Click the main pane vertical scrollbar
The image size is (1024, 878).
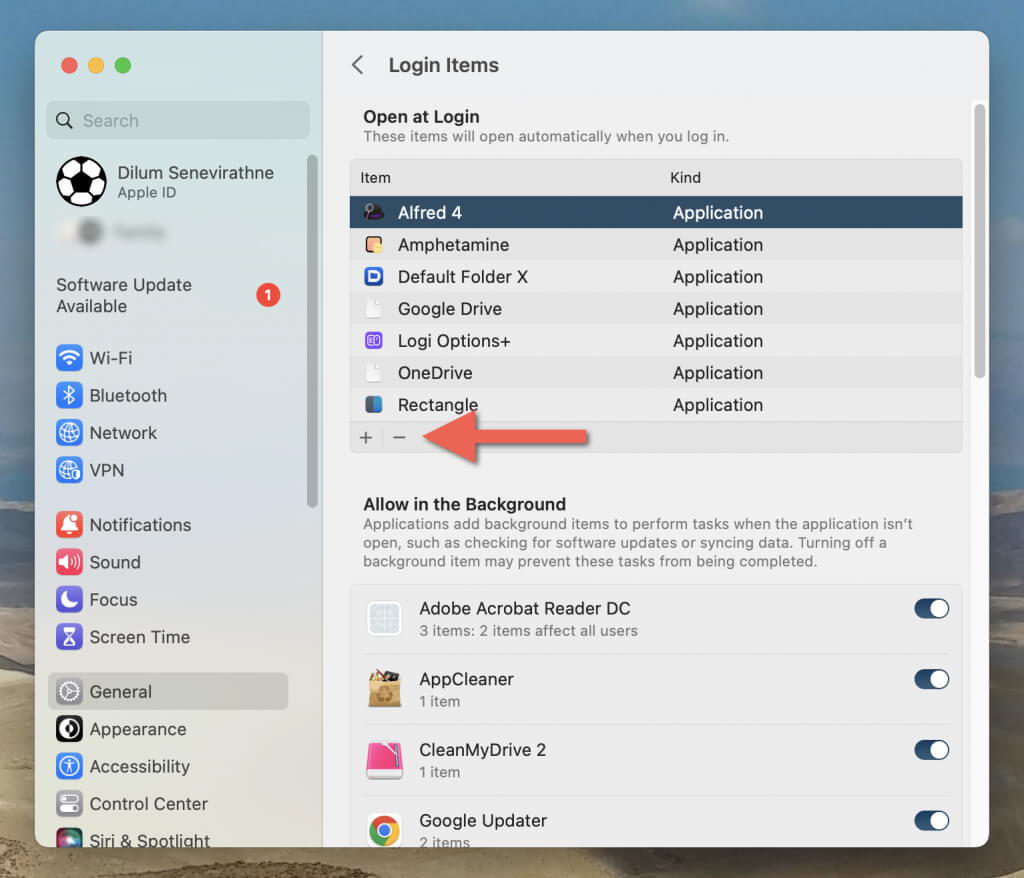[979, 241]
